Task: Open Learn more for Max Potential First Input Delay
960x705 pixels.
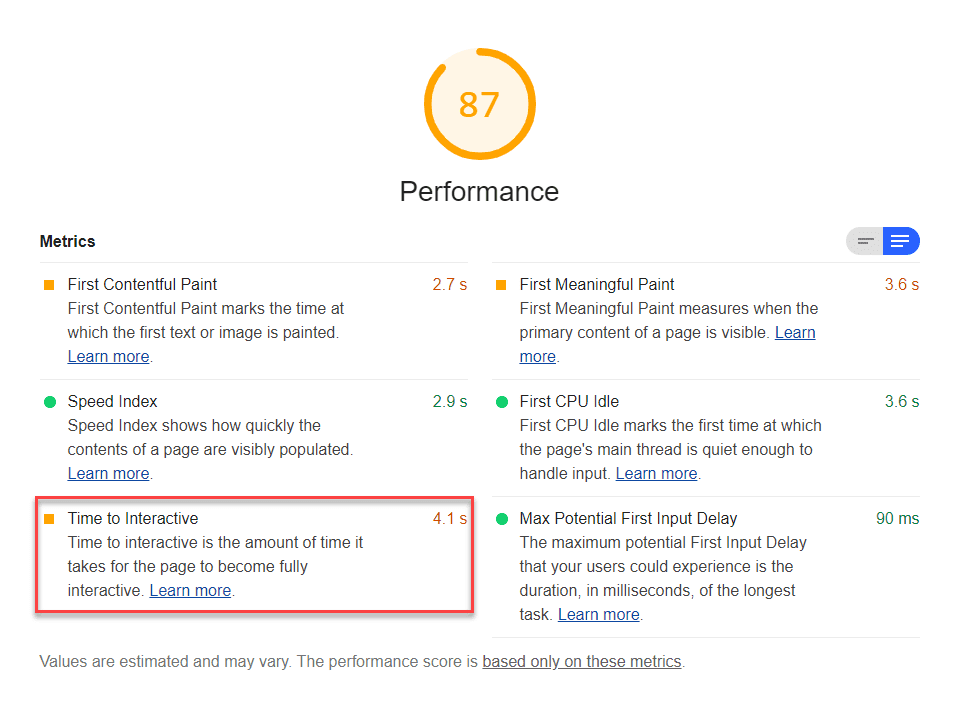Action: pyautogui.click(x=598, y=615)
